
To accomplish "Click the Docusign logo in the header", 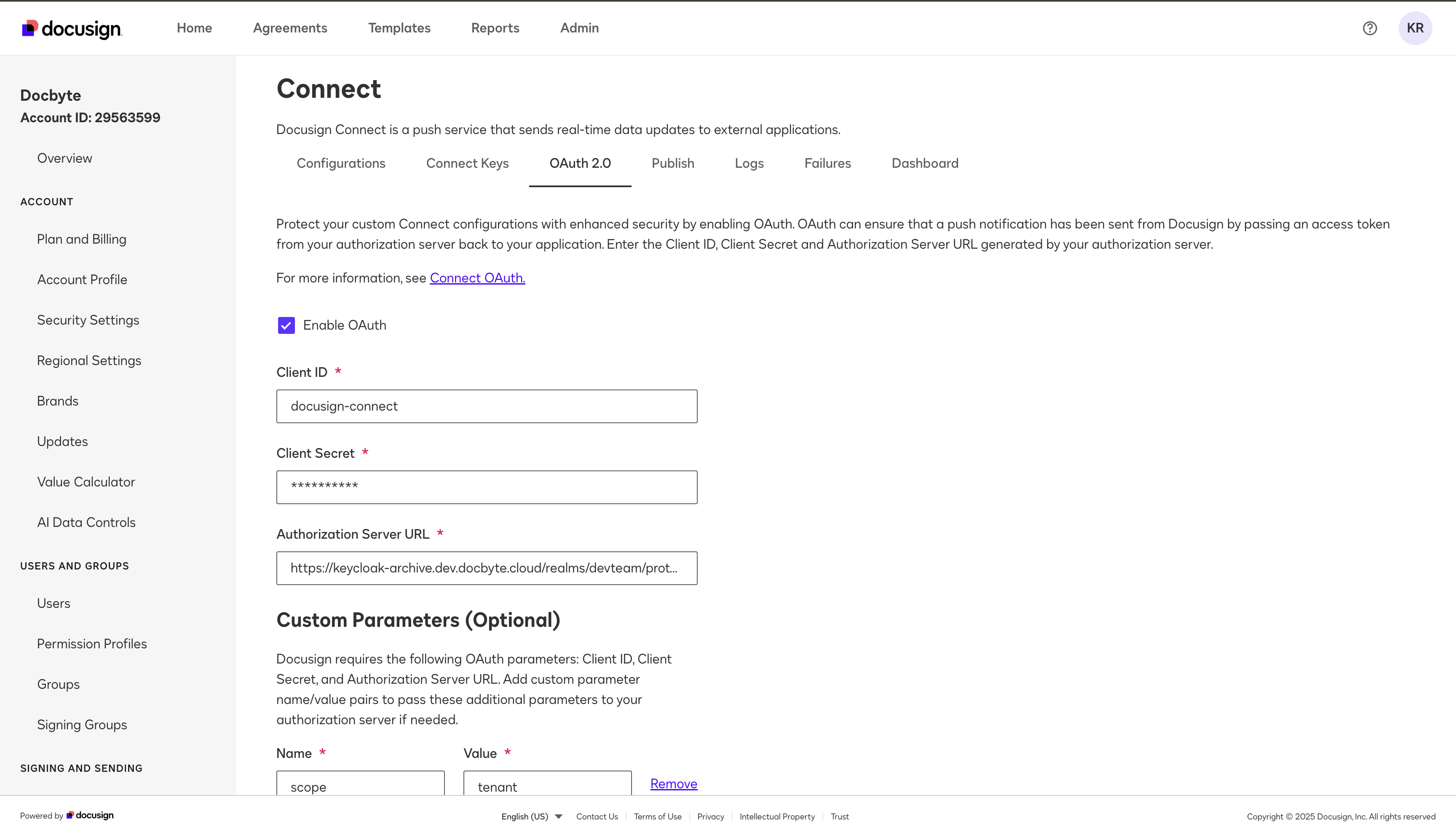I will point(71,28).
